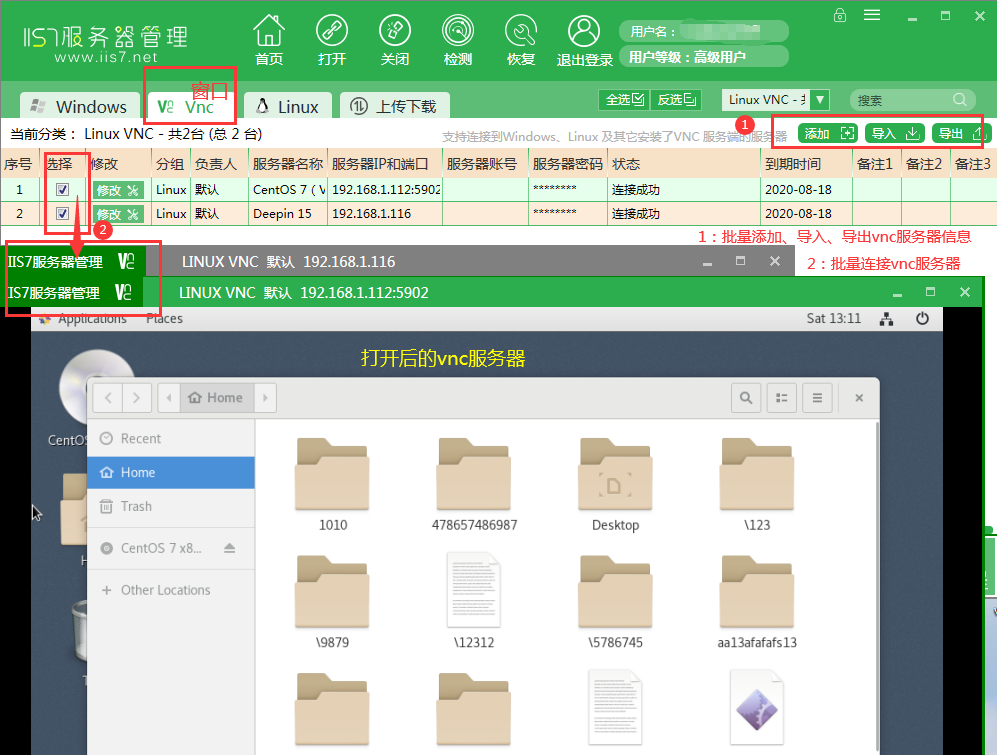Screen dimensions: 997x755
Task: Switch to the Windows tab
Action: pyautogui.click(x=79, y=106)
